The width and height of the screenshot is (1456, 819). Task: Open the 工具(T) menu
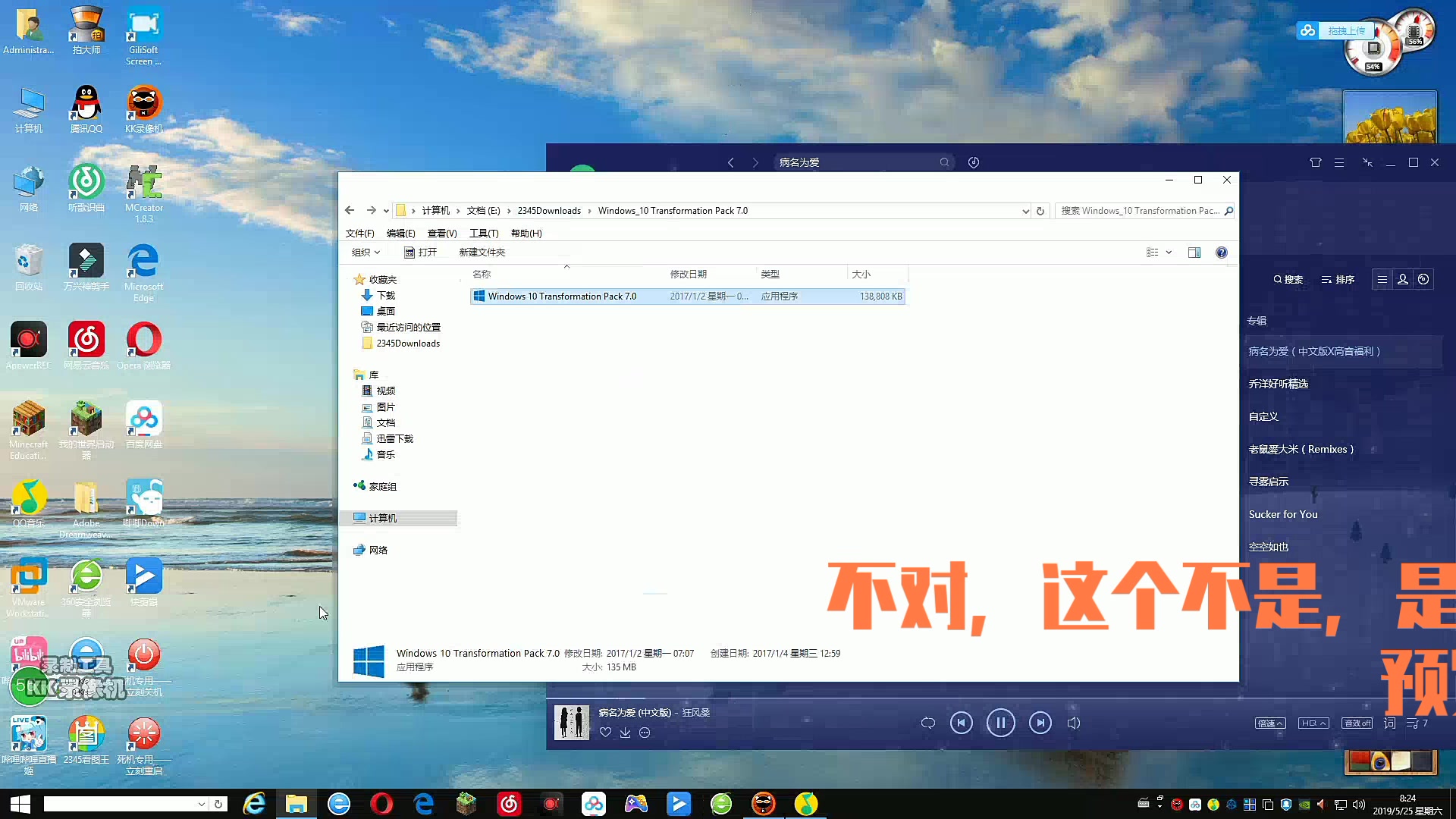point(484,233)
